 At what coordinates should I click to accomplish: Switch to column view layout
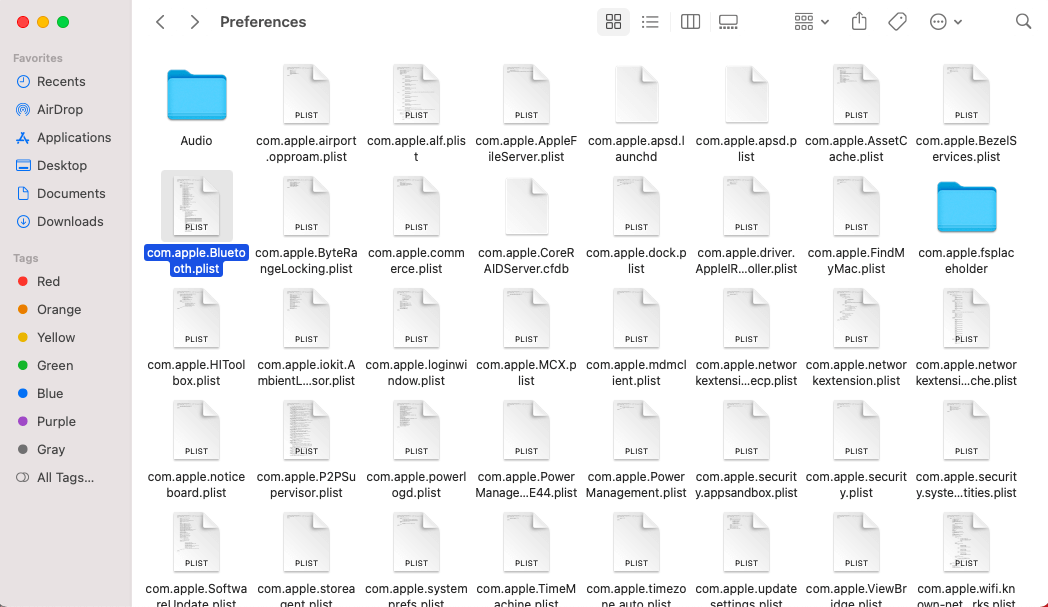pos(690,22)
